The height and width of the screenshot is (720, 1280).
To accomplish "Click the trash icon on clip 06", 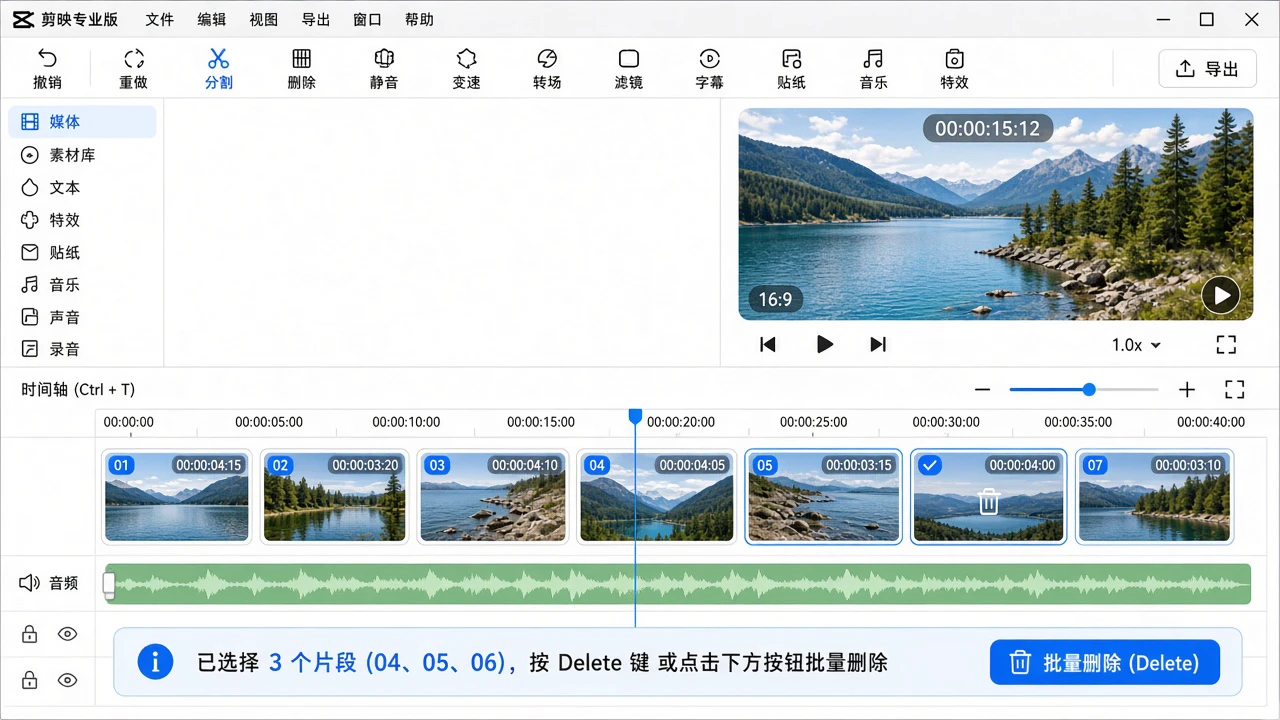I will [988, 501].
